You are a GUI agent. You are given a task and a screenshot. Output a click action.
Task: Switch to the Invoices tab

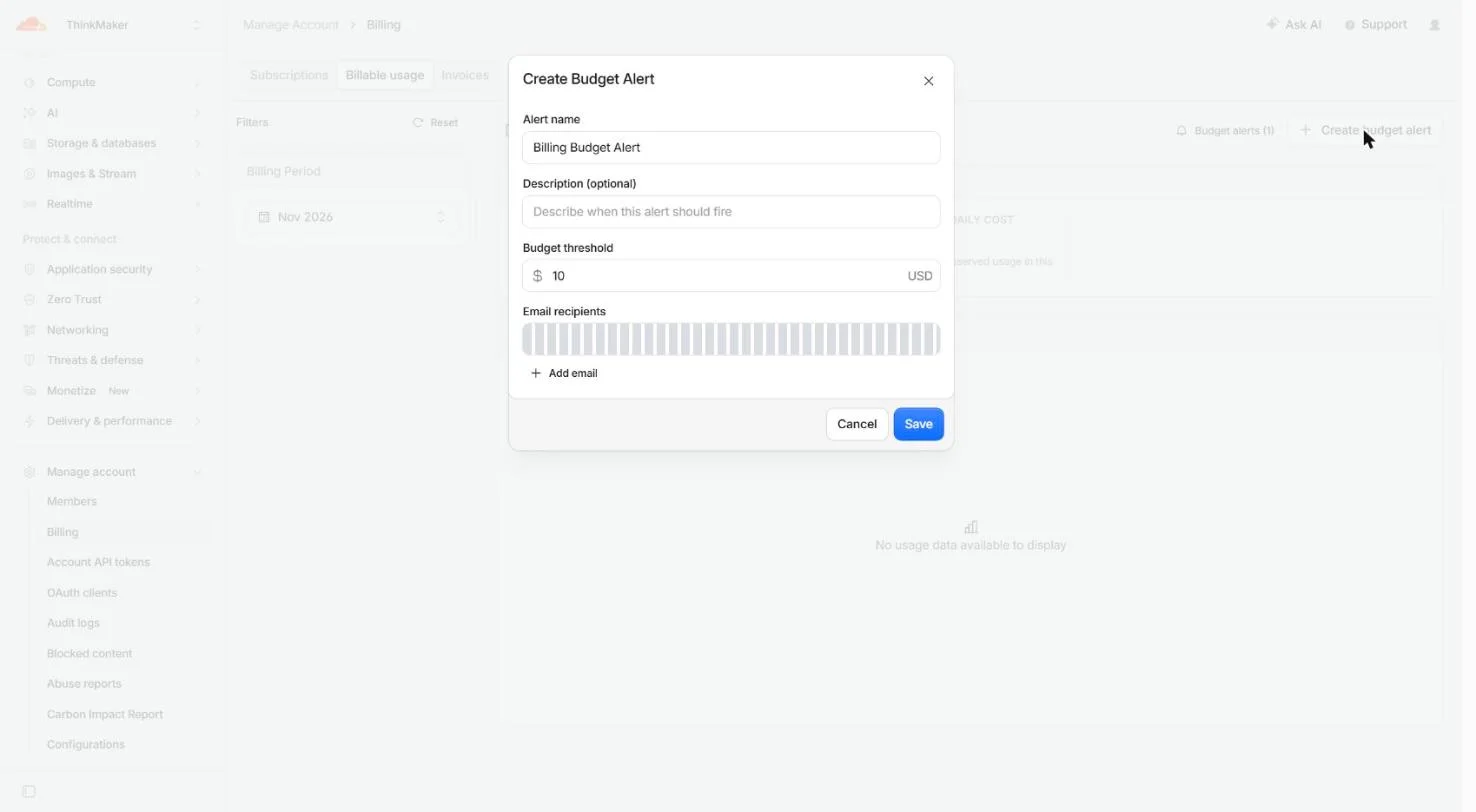pyautogui.click(x=465, y=75)
